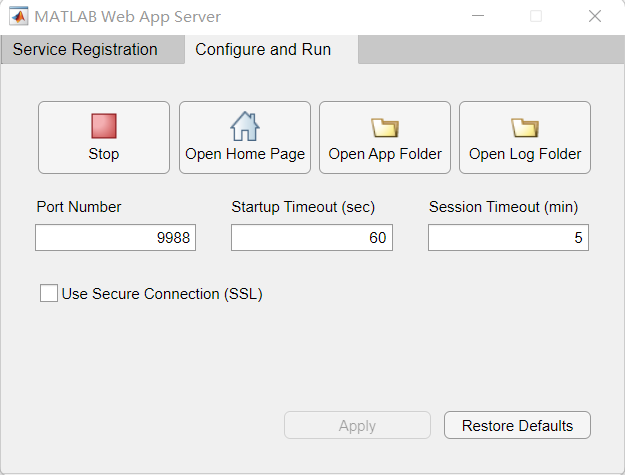Minimize the MATLAB Web App Server window

[x=478, y=16]
